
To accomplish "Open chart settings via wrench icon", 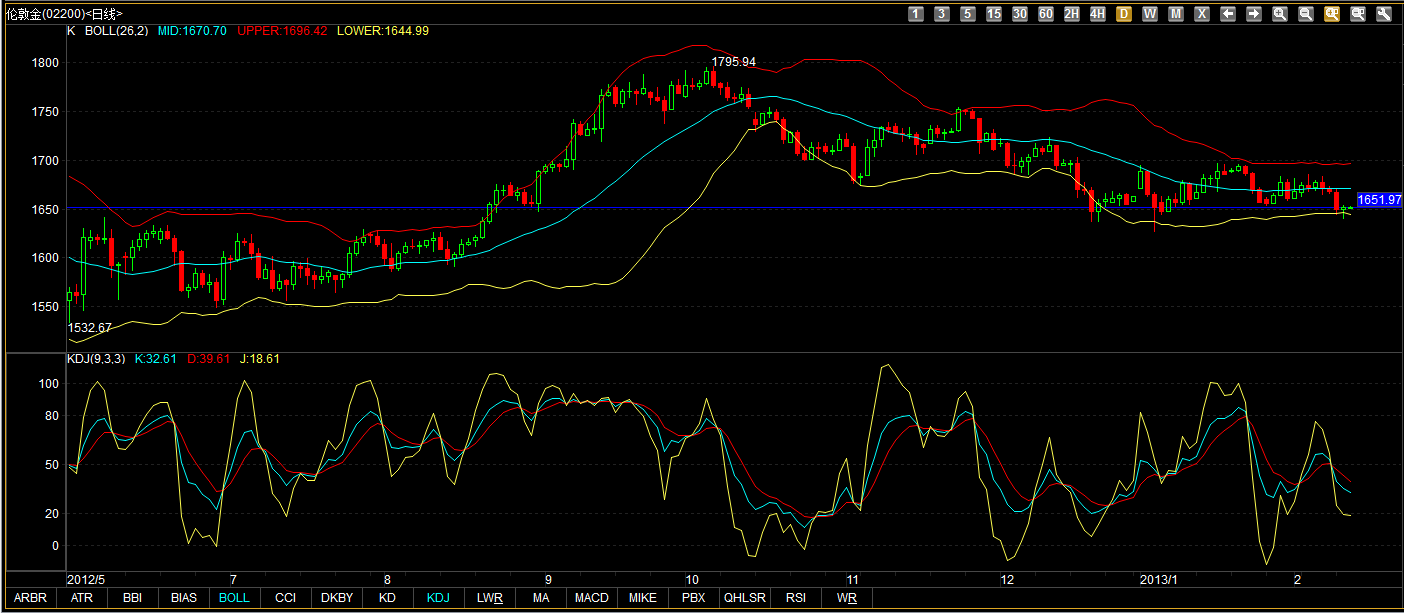I will (x=1384, y=14).
